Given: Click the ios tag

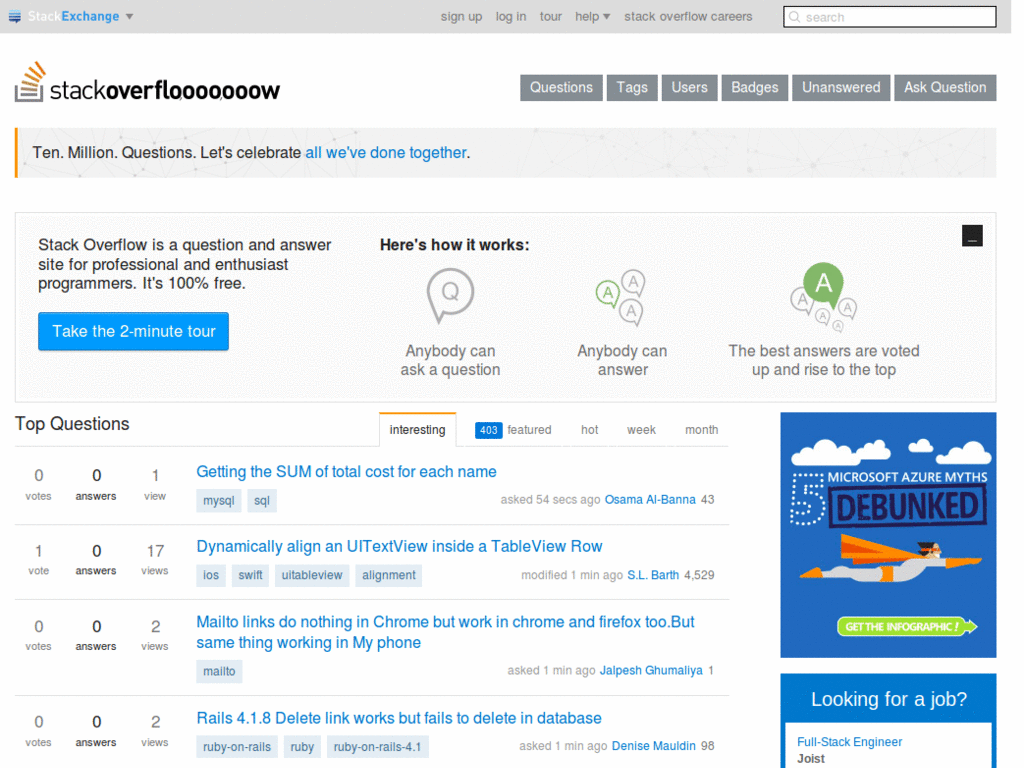Looking at the screenshot, I should point(210,575).
